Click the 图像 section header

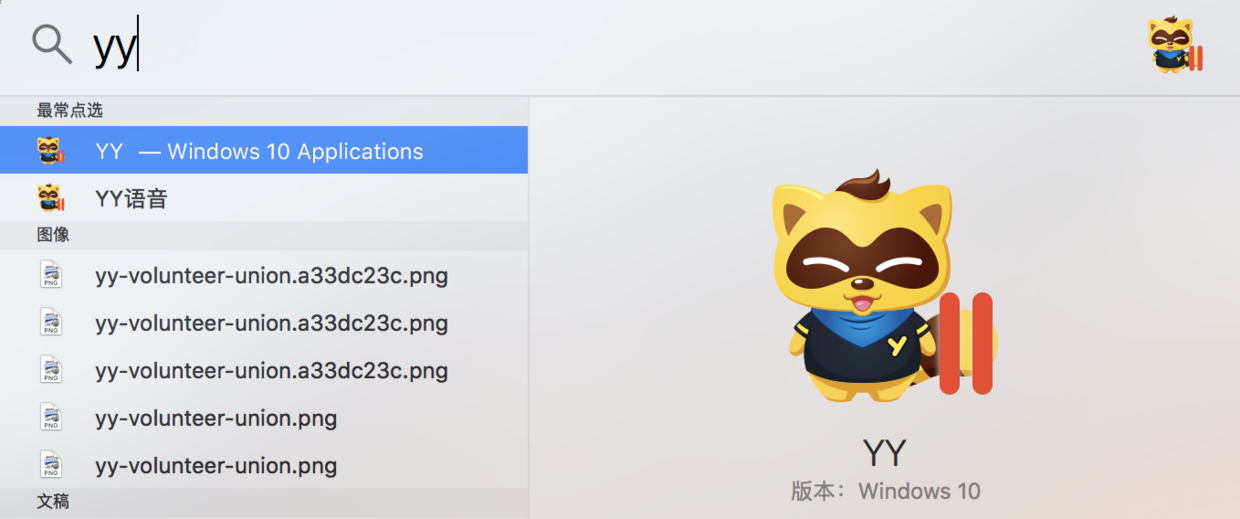[x=53, y=235]
